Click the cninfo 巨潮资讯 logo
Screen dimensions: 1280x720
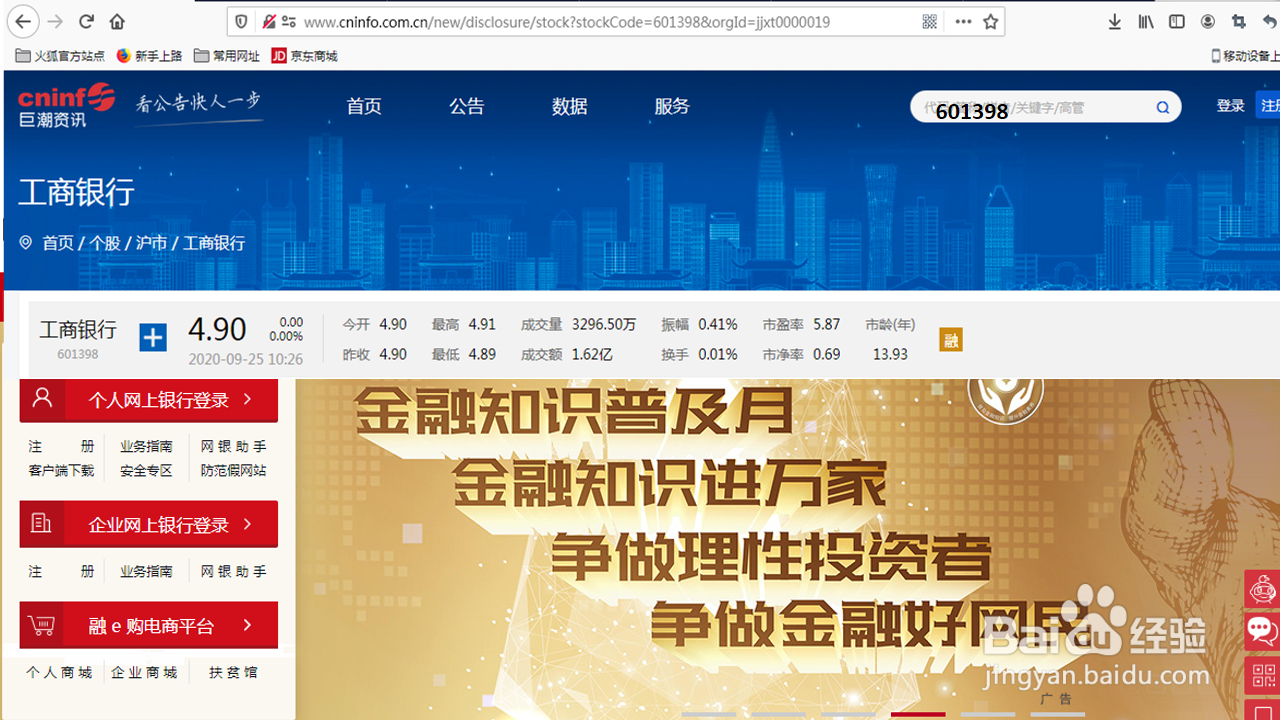[x=66, y=105]
